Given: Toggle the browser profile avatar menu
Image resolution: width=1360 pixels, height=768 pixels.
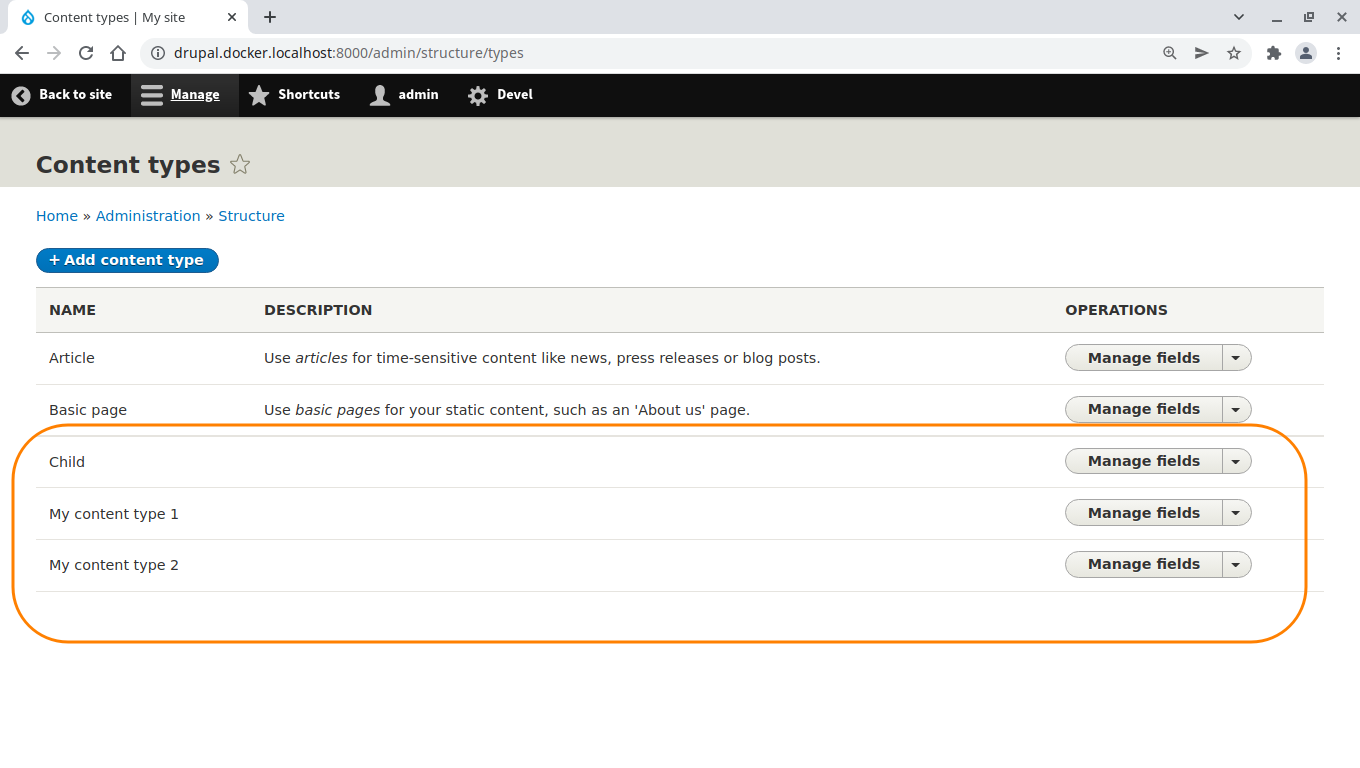Looking at the screenshot, I should 1306,53.
